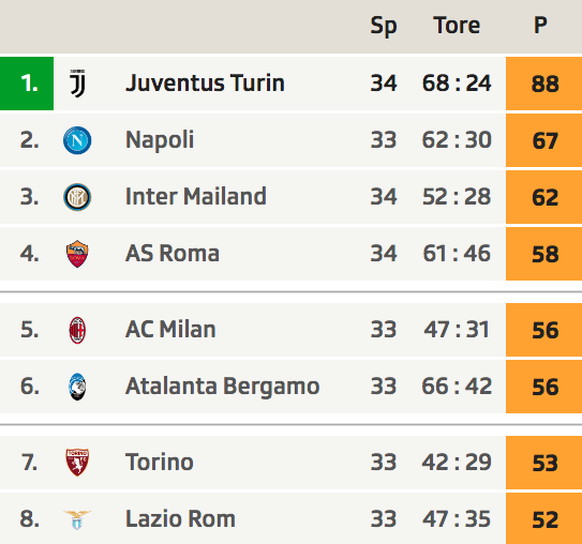The image size is (582, 544).
Task: Click the P points column header
Action: (540, 25)
